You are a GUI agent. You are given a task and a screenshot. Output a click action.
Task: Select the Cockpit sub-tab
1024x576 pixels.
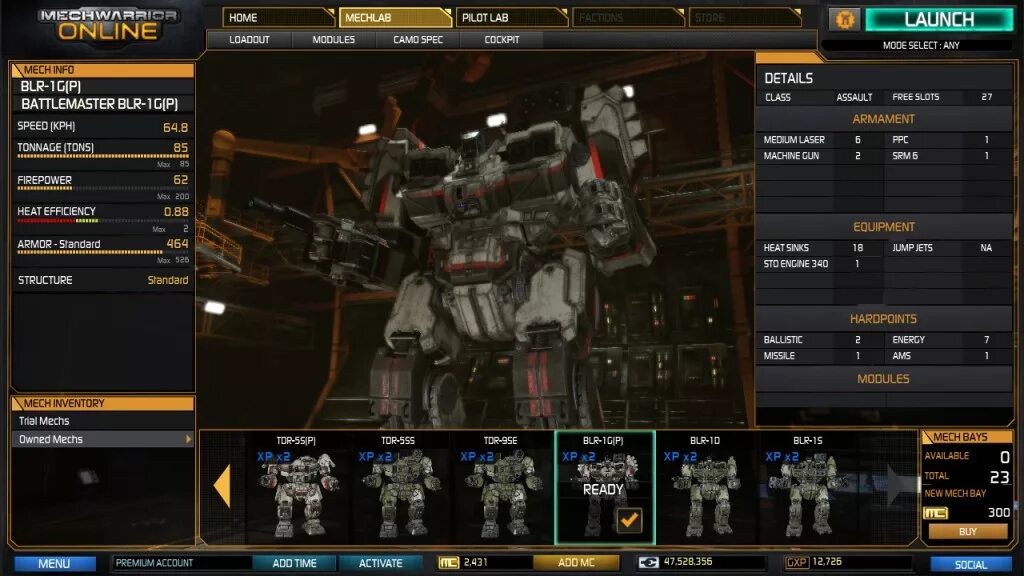click(x=502, y=40)
